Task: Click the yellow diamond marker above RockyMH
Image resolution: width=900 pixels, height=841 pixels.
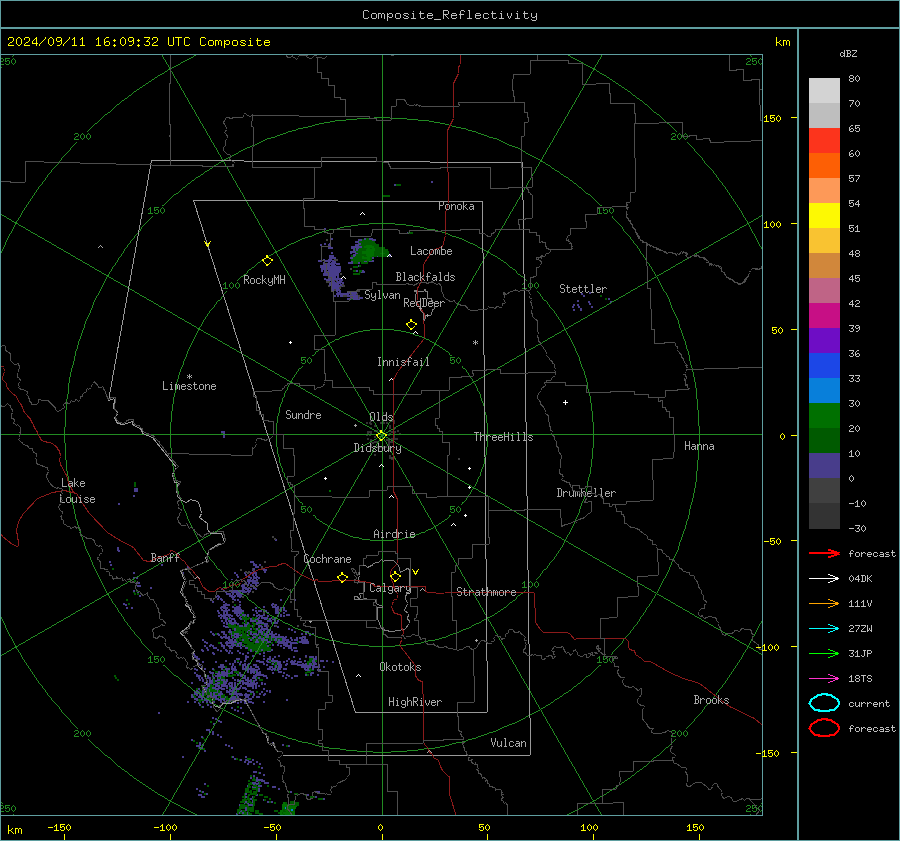Action: point(267,261)
